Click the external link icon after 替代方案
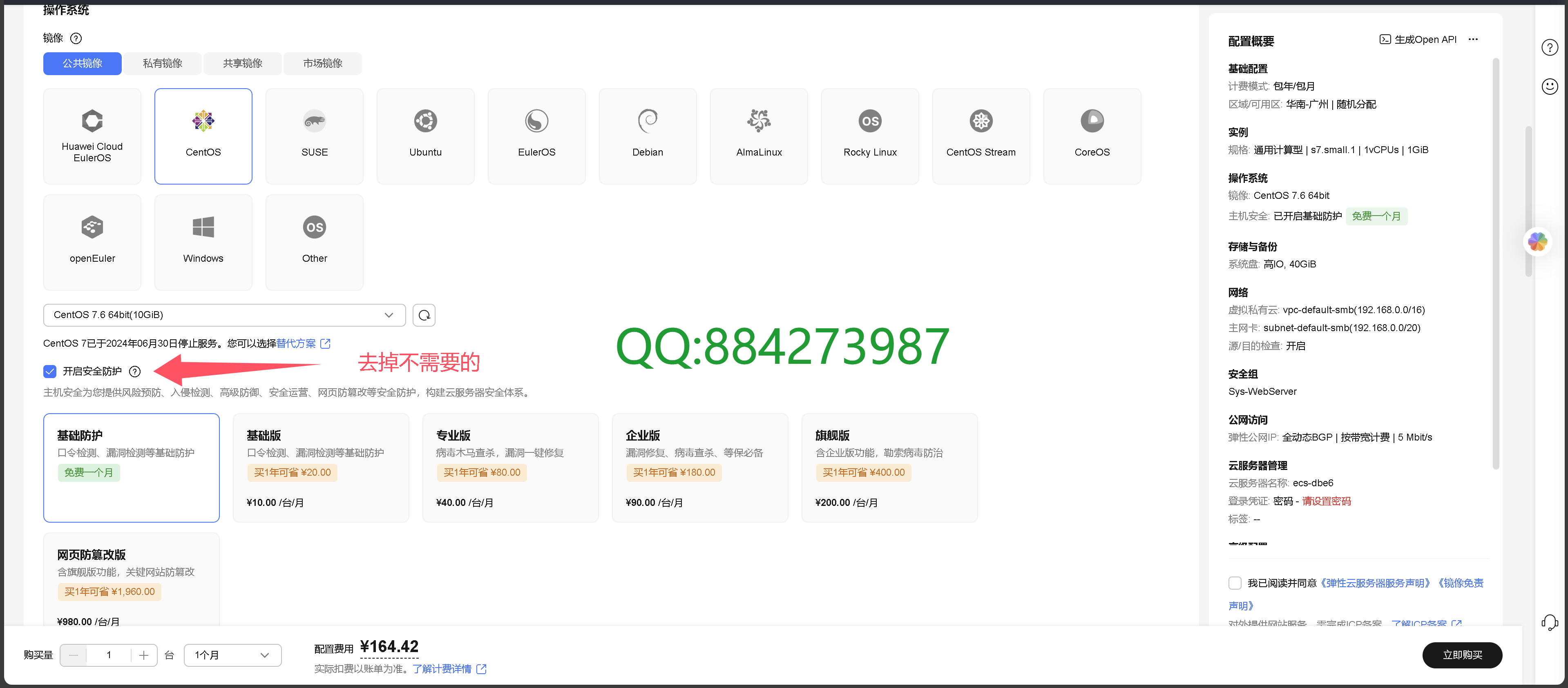1568x688 pixels. 326,344
